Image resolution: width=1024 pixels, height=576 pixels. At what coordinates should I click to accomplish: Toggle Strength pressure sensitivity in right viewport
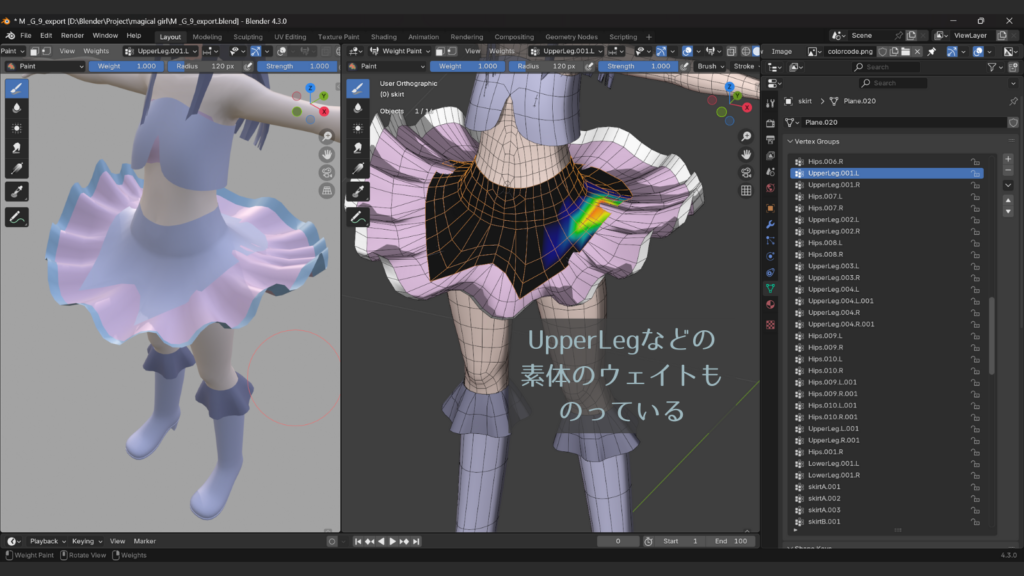coord(684,66)
